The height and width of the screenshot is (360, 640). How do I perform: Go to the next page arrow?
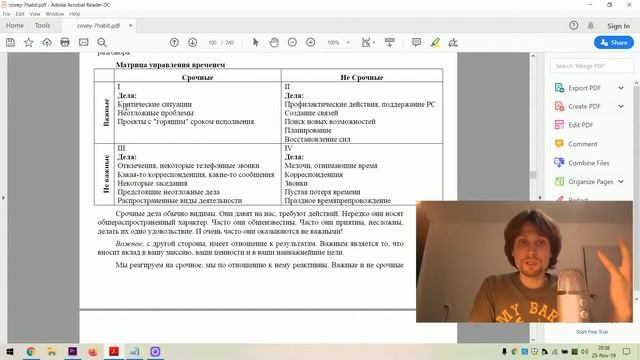pos(193,42)
